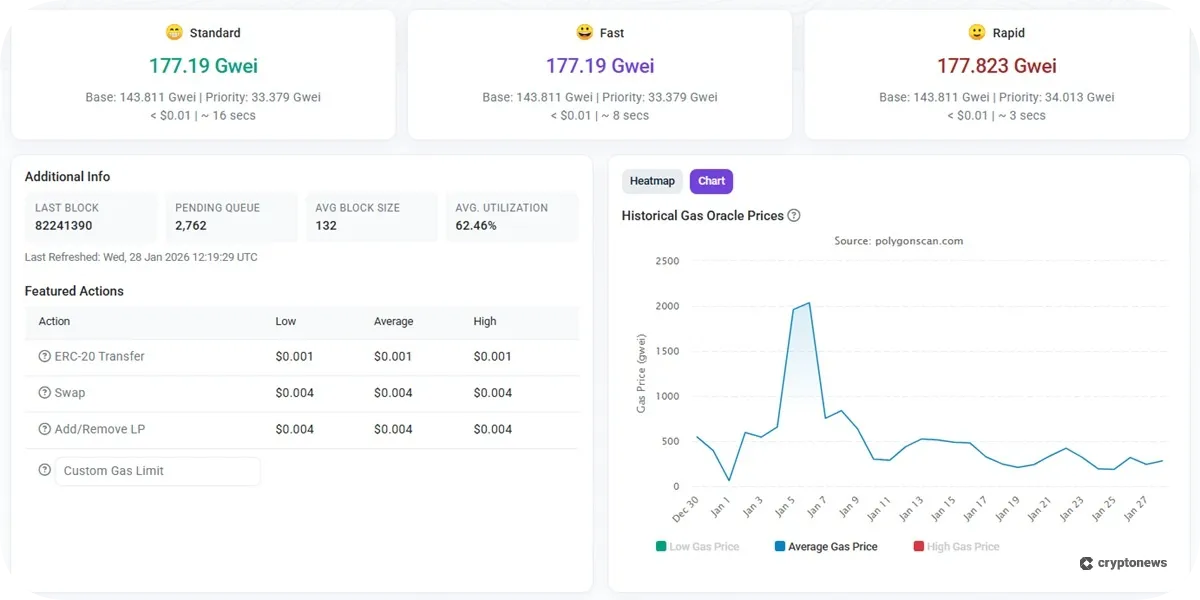Click the Standard grinning emoji icon
The image size is (1200, 600).
tap(172, 33)
